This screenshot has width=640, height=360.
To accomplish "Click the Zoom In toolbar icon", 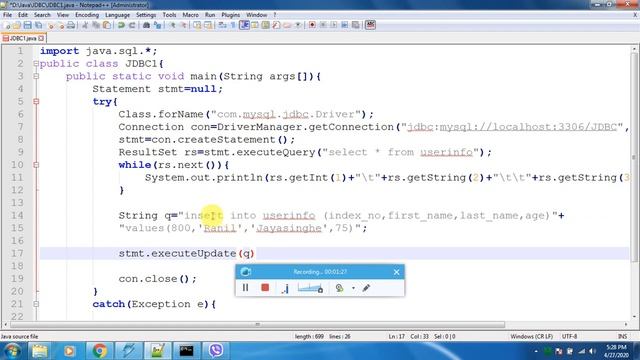I will [x=173, y=25].
